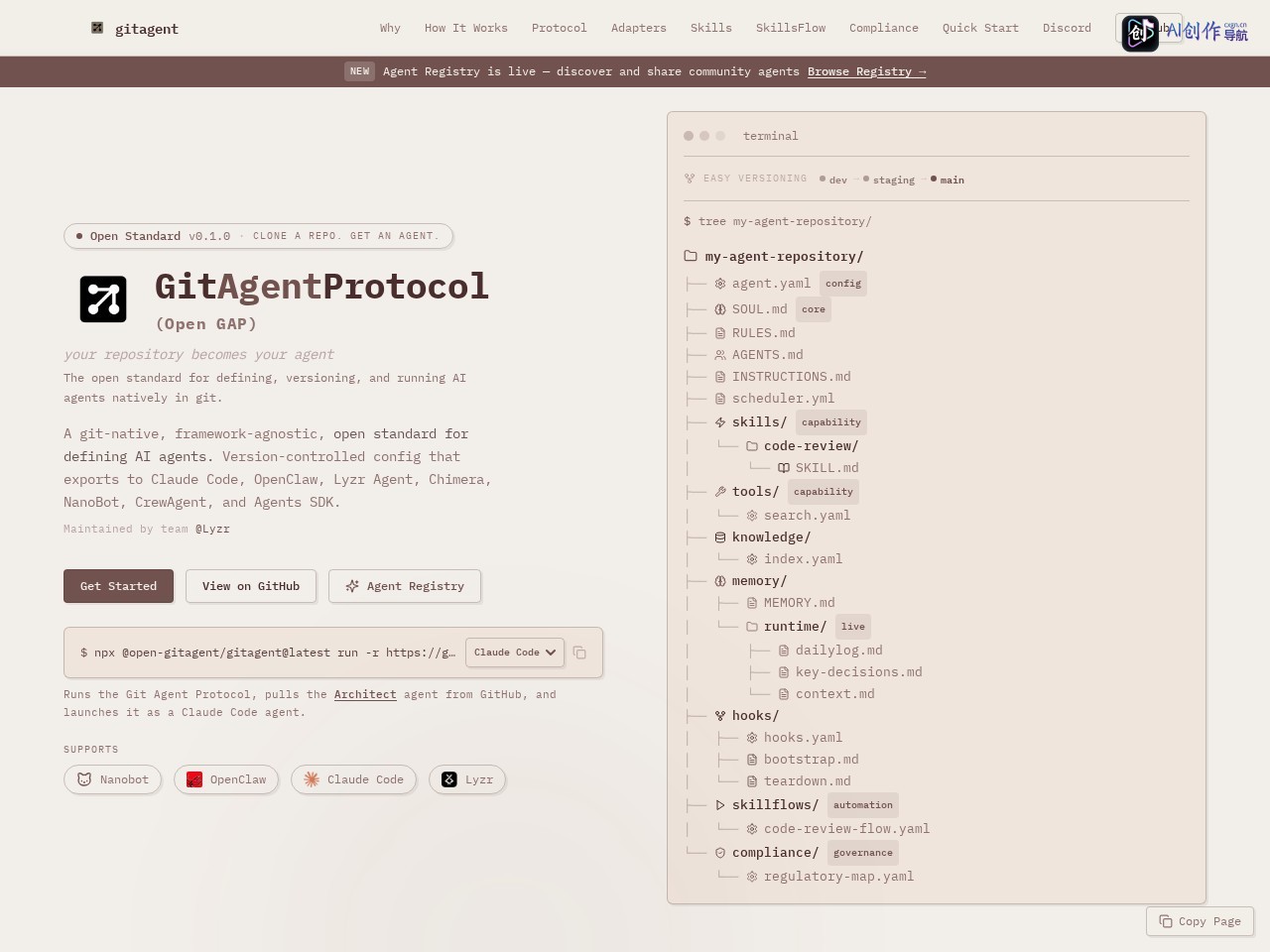Viewport: 1270px width, 952px height.
Task: Click the file icon next to RULES.md
Action: point(720,333)
